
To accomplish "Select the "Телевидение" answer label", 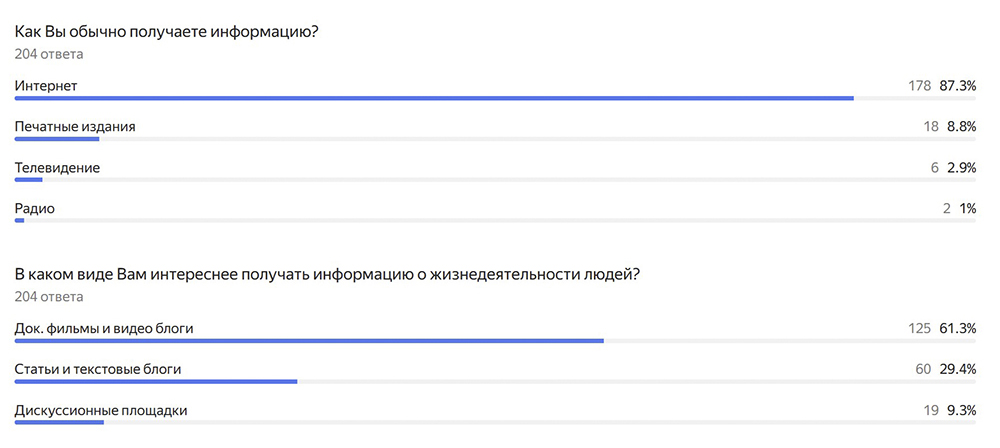I will tap(57, 168).
